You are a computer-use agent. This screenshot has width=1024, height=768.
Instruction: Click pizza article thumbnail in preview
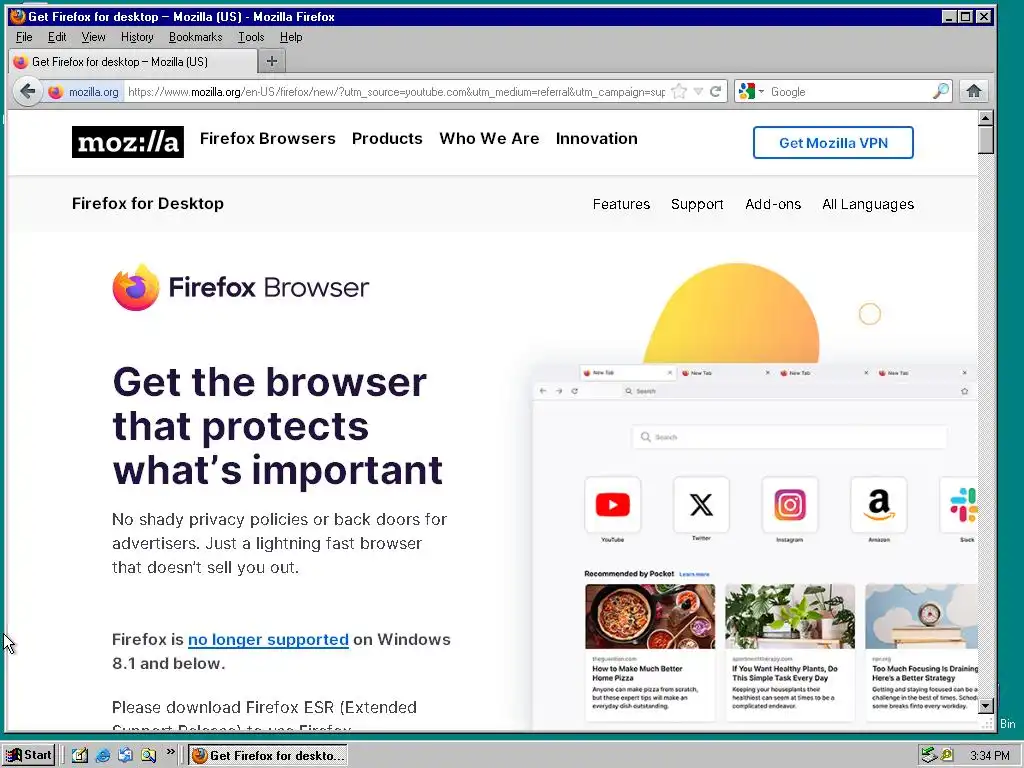(650, 616)
